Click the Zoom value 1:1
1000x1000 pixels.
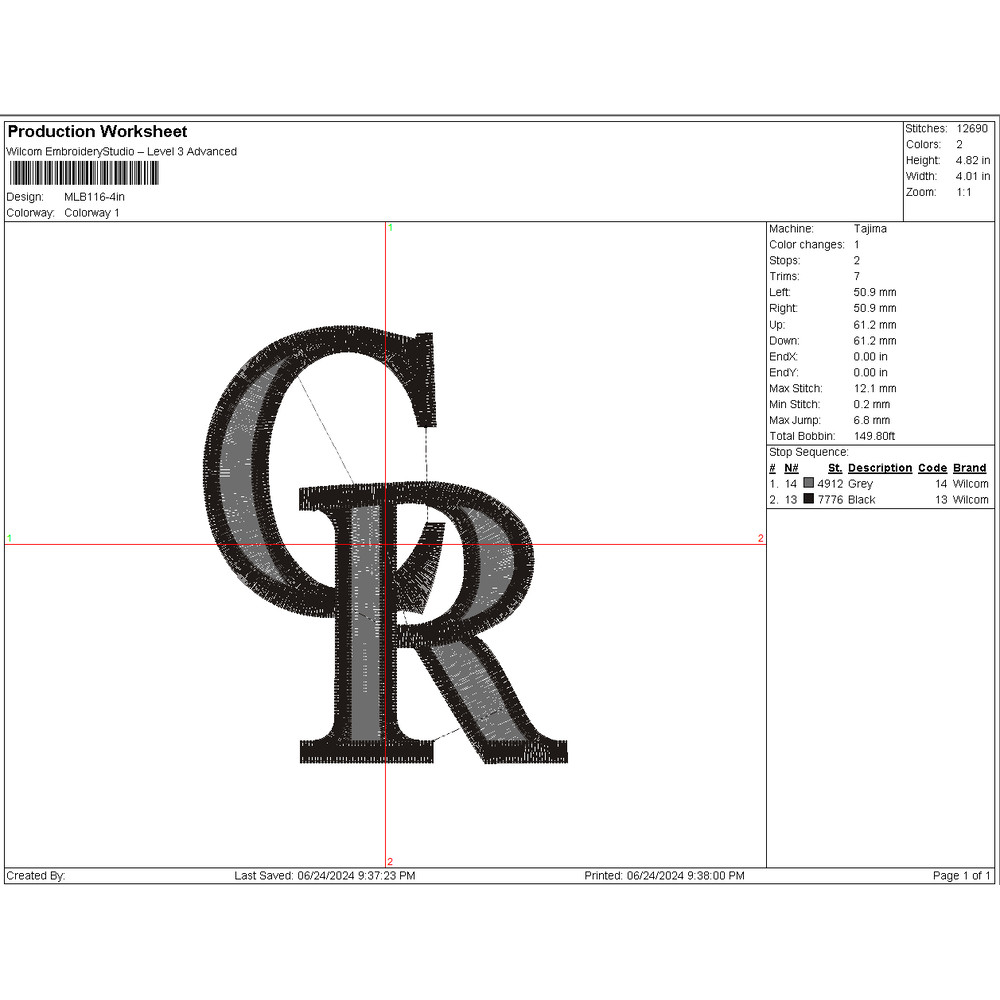click(x=963, y=192)
